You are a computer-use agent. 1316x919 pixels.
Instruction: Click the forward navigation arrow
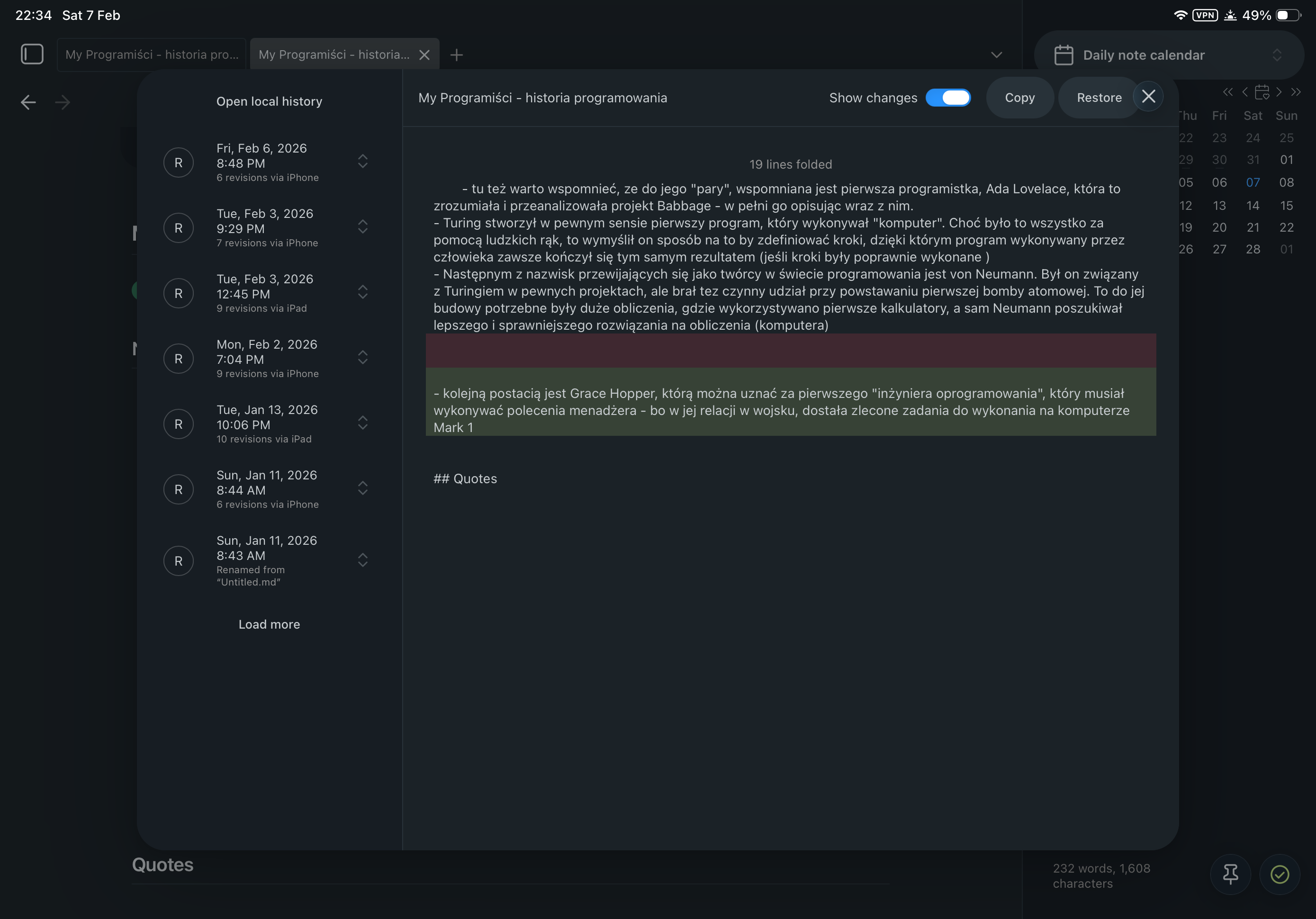point(63,103)
